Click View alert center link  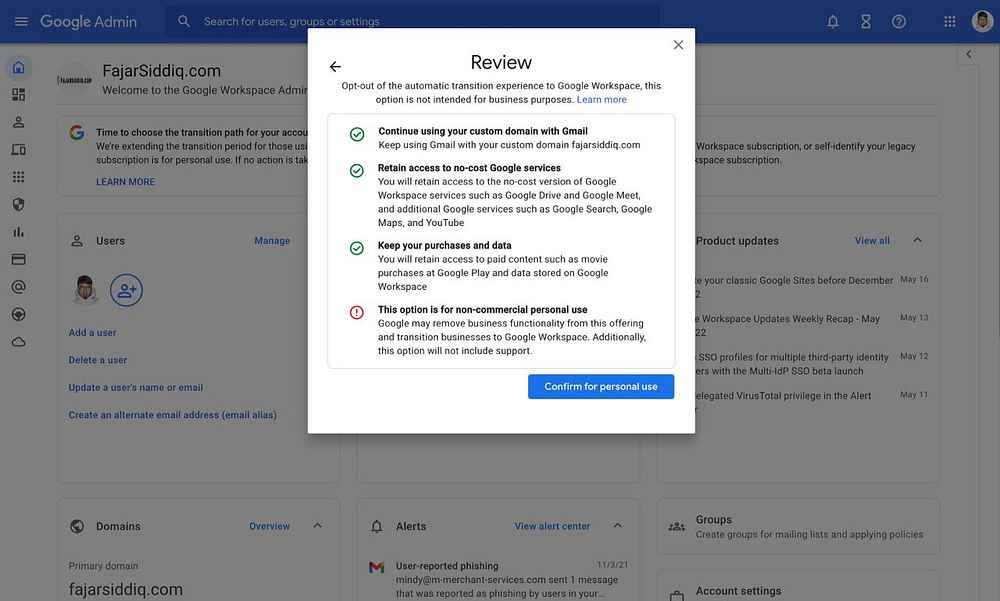552,526
